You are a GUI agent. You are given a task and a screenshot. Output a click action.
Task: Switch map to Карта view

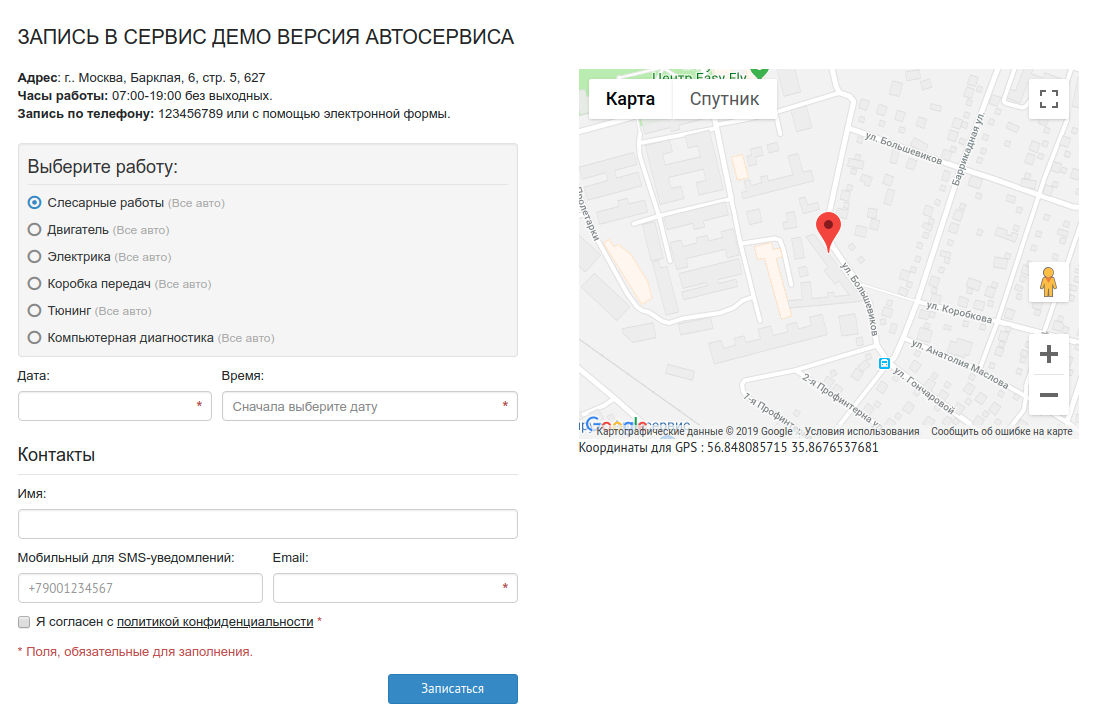[x=630, y=99]
